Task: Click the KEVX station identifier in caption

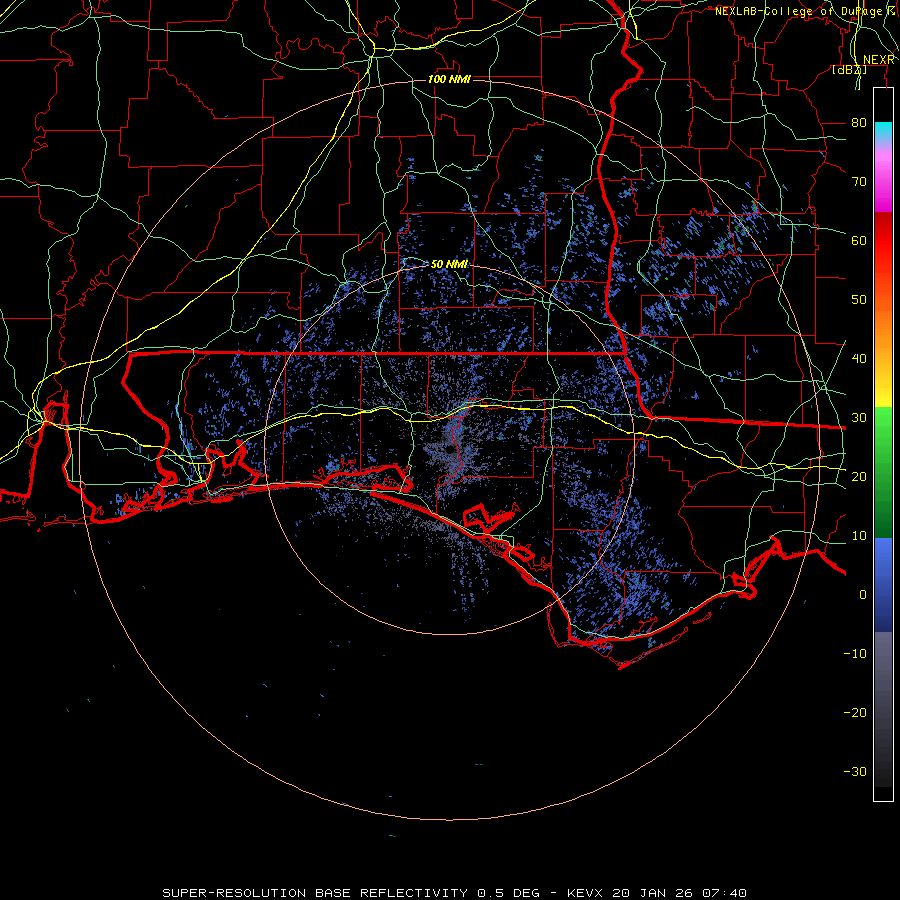Action: [585, 893]
